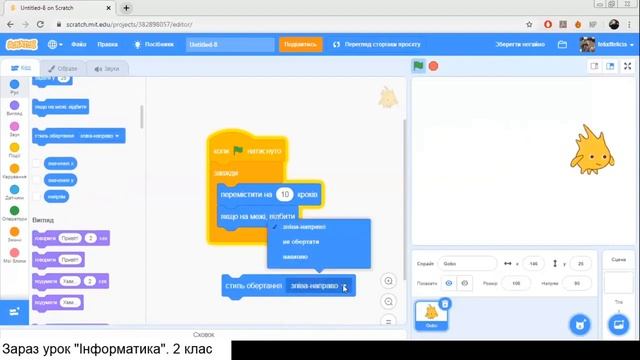Click the green flag run button

[x=418, y=66]
